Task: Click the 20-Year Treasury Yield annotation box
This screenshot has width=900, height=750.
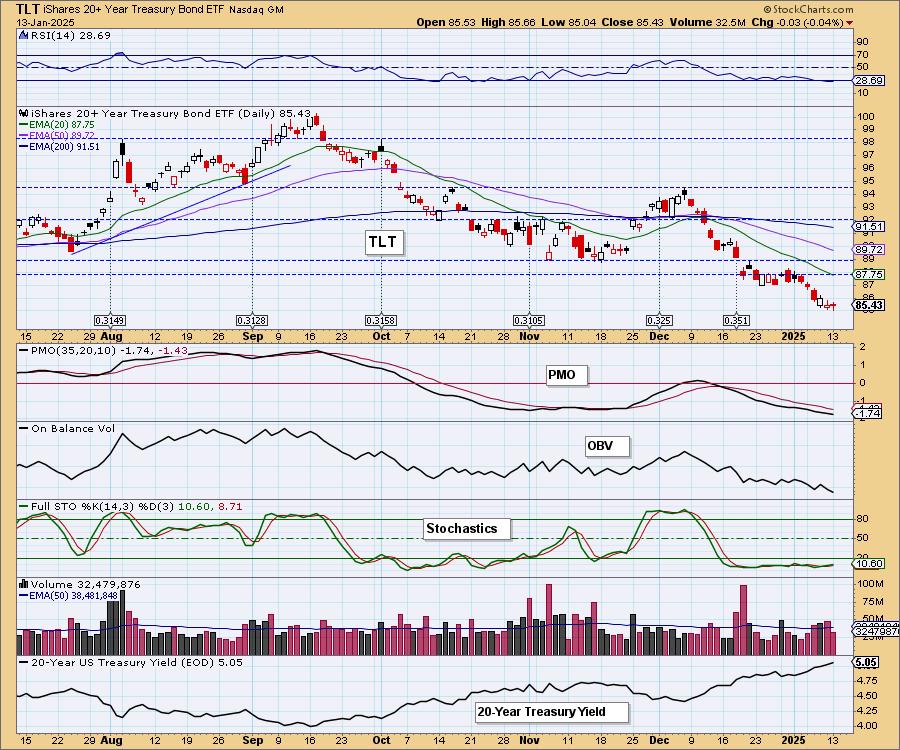Action: coord(552,712)
